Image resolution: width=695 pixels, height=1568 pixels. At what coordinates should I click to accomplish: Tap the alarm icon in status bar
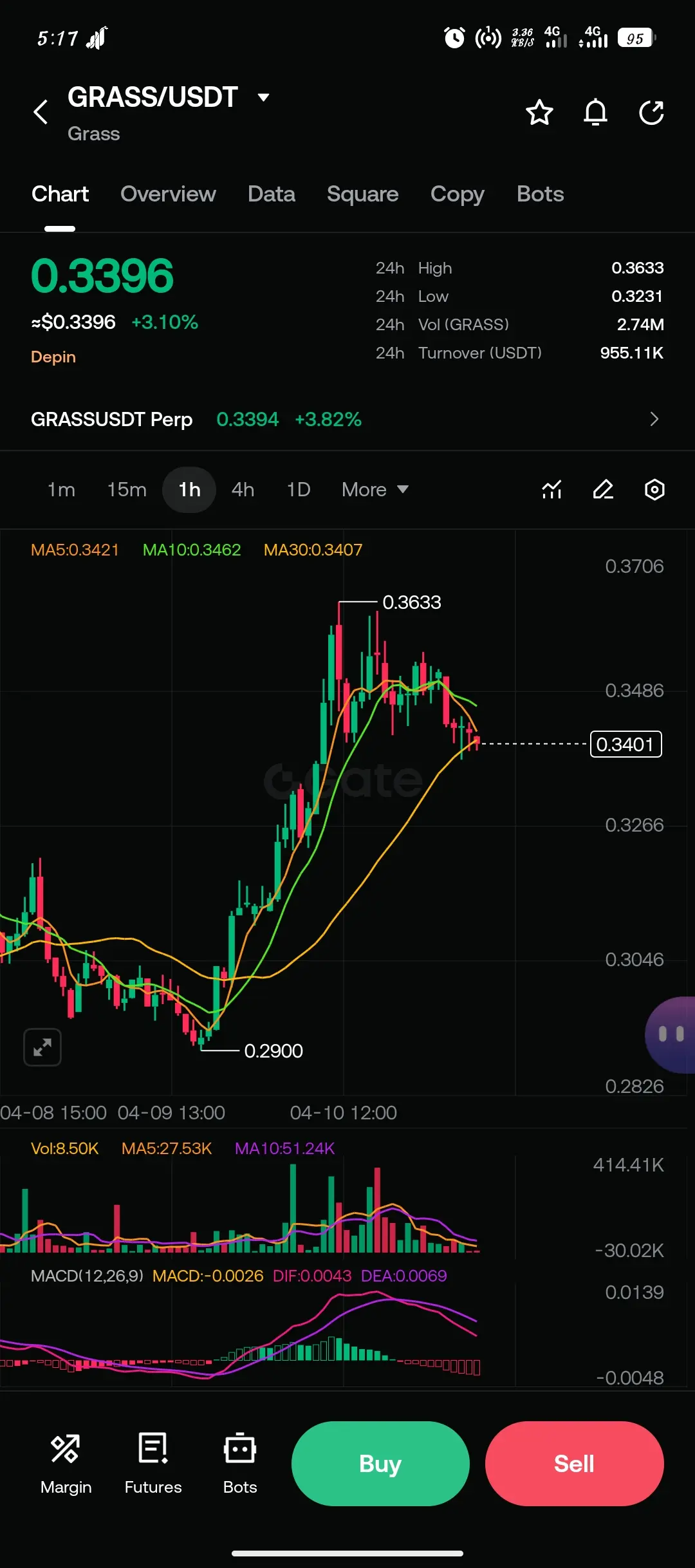point(454,38)
